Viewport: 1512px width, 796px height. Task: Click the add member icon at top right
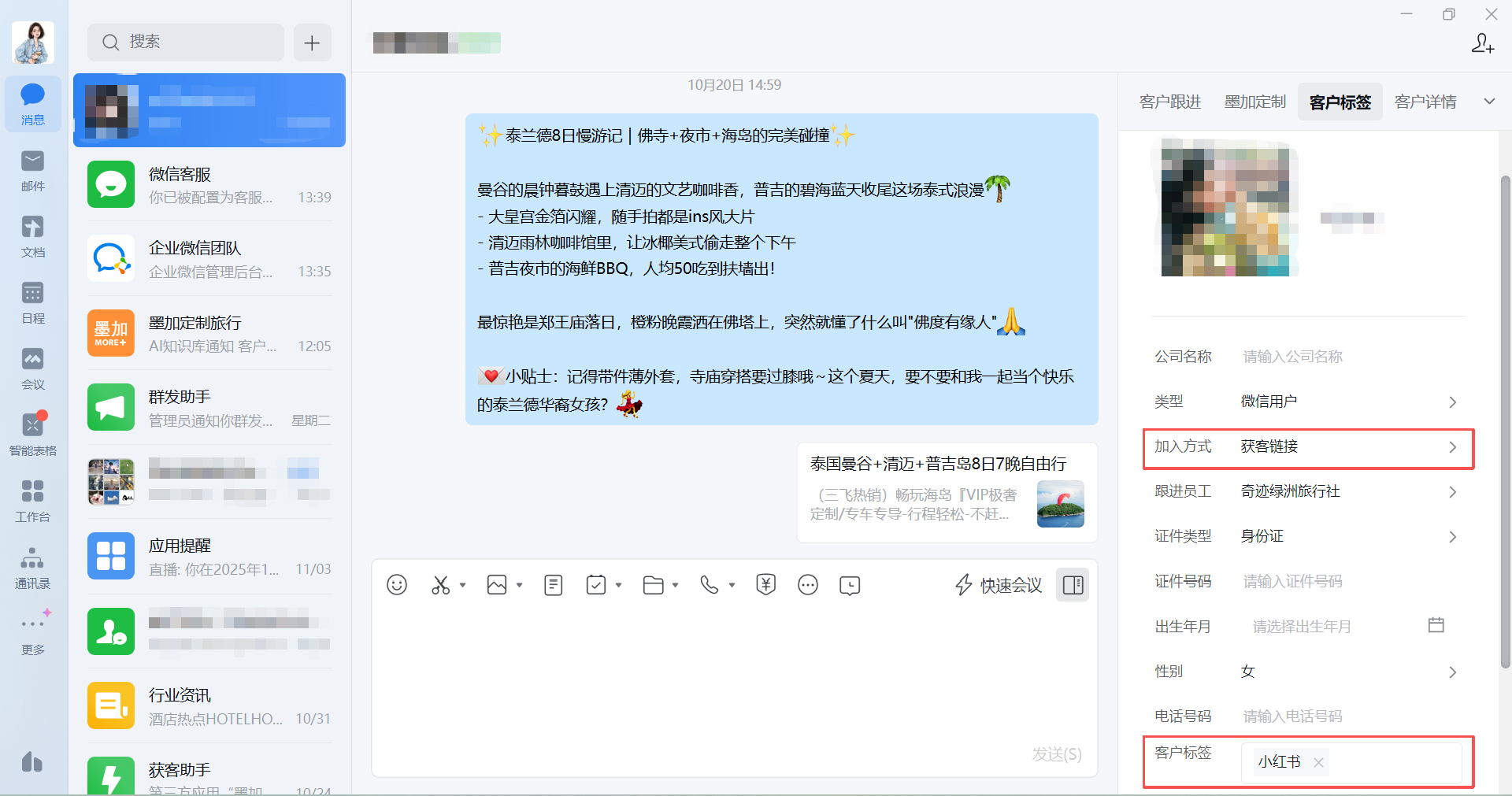[x=1483, y=43]
